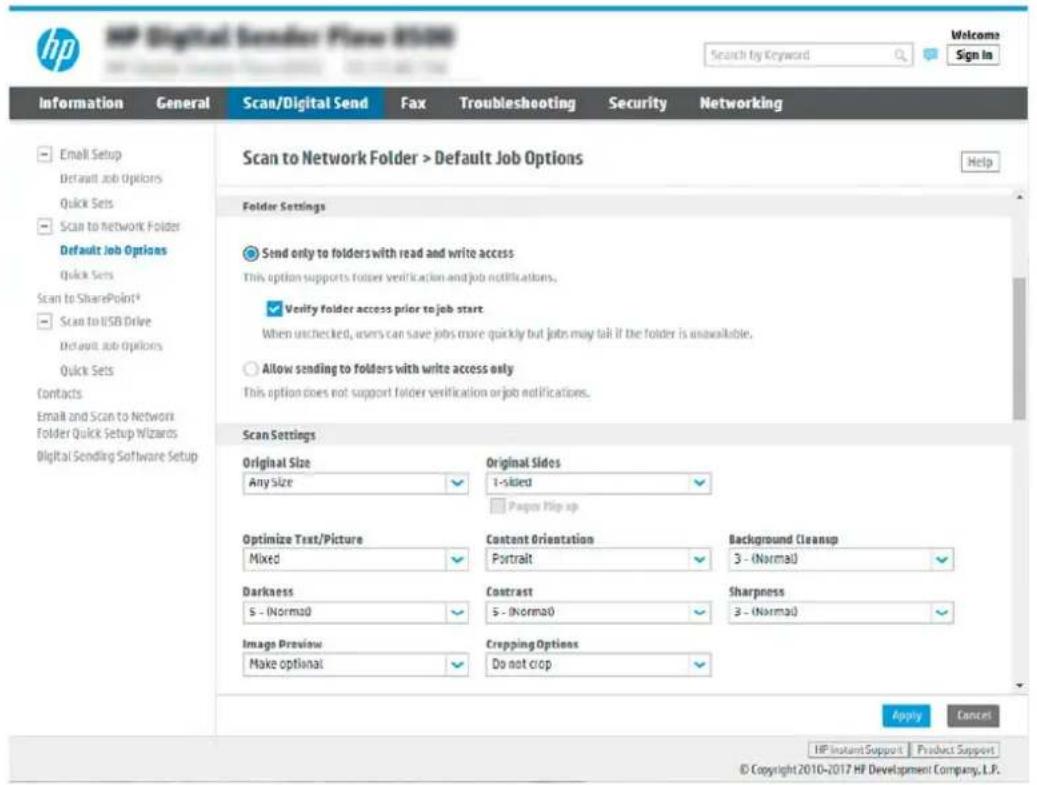Image resolution: width=1037 pixels, height=785 pixels.
Task: Click the Scan to USB Drive label
Action: point(105,321)
